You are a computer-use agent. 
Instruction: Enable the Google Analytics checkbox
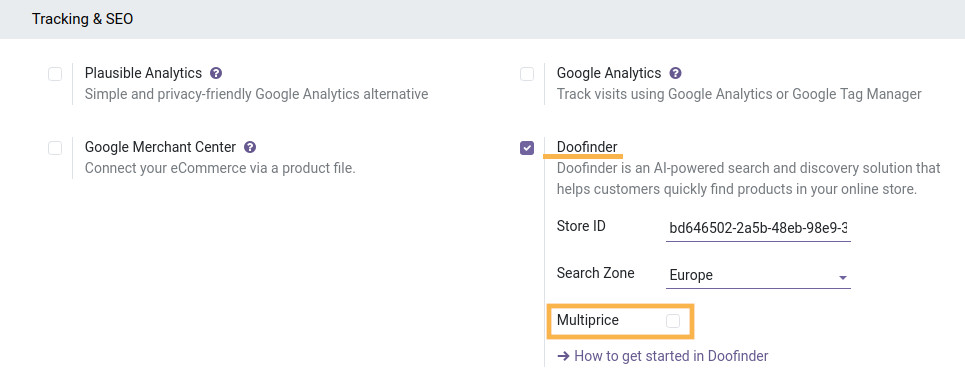point(527,74)
